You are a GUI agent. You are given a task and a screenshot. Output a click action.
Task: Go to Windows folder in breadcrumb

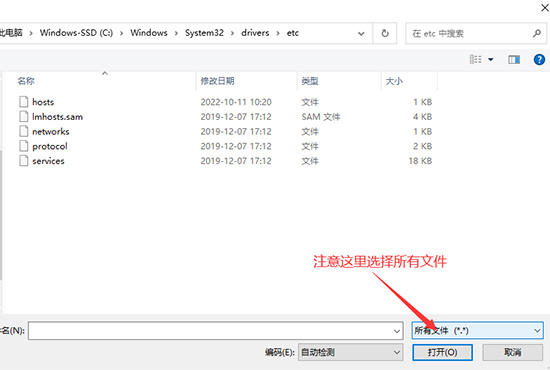(x=149, y=33)
